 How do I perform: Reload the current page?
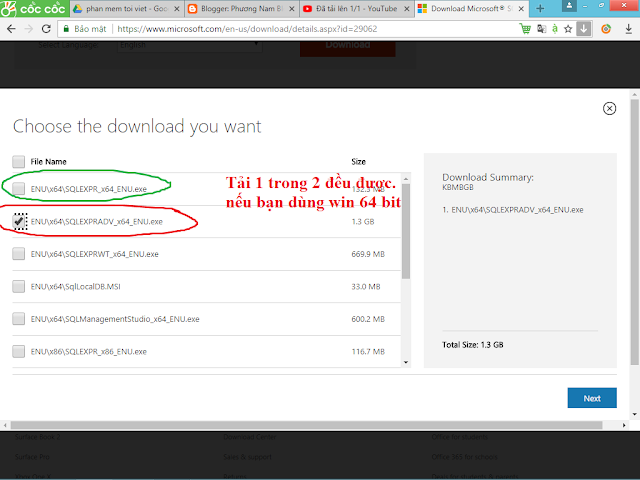point(46,29)
